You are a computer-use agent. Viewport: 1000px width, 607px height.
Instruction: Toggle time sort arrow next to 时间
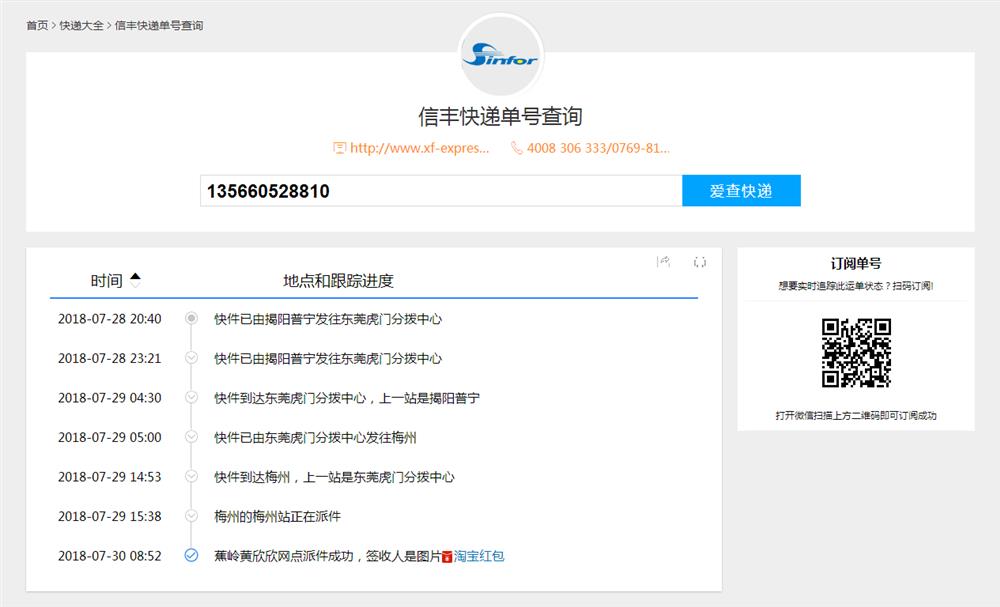(x=135, y=280)
